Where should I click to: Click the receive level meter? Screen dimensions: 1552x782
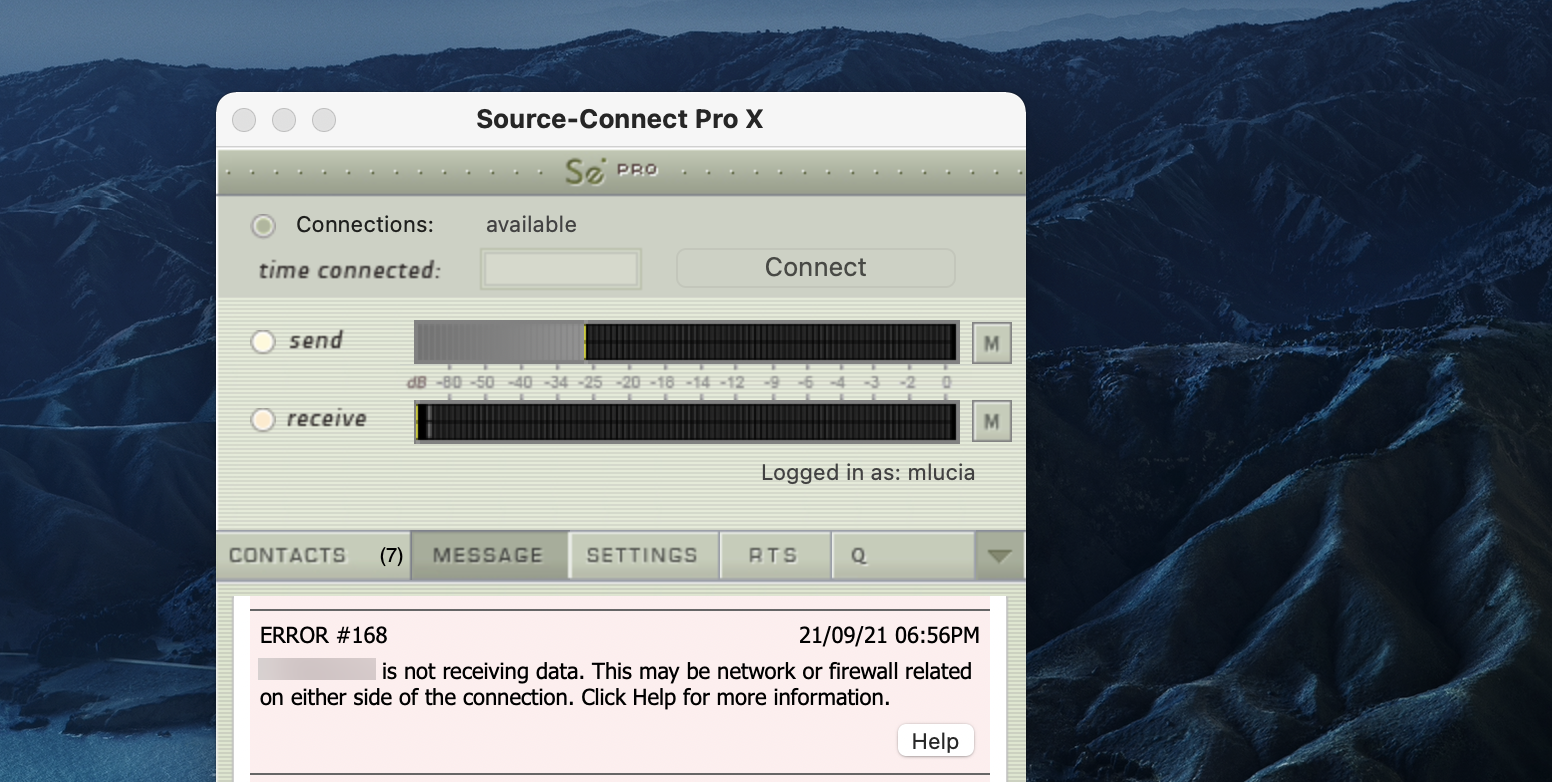(686, 421)
